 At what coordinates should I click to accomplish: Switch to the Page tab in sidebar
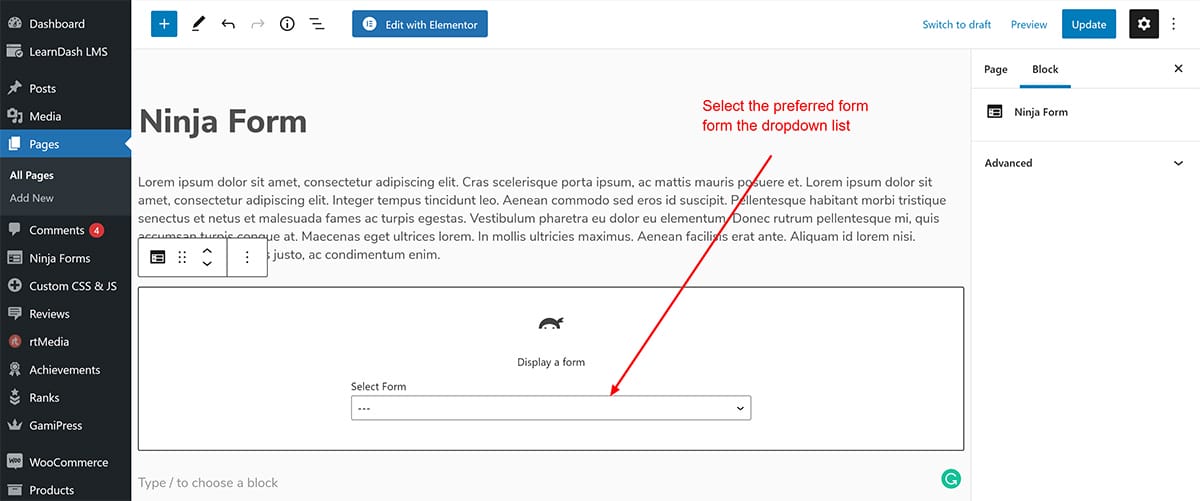995,69
